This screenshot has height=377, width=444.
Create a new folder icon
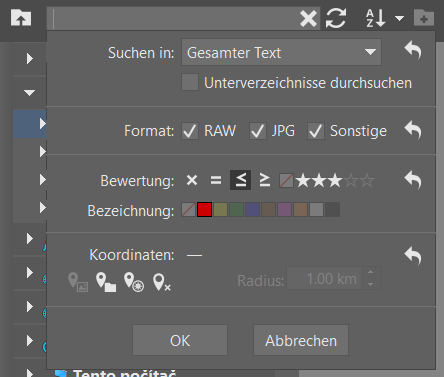tap(424, 18)
